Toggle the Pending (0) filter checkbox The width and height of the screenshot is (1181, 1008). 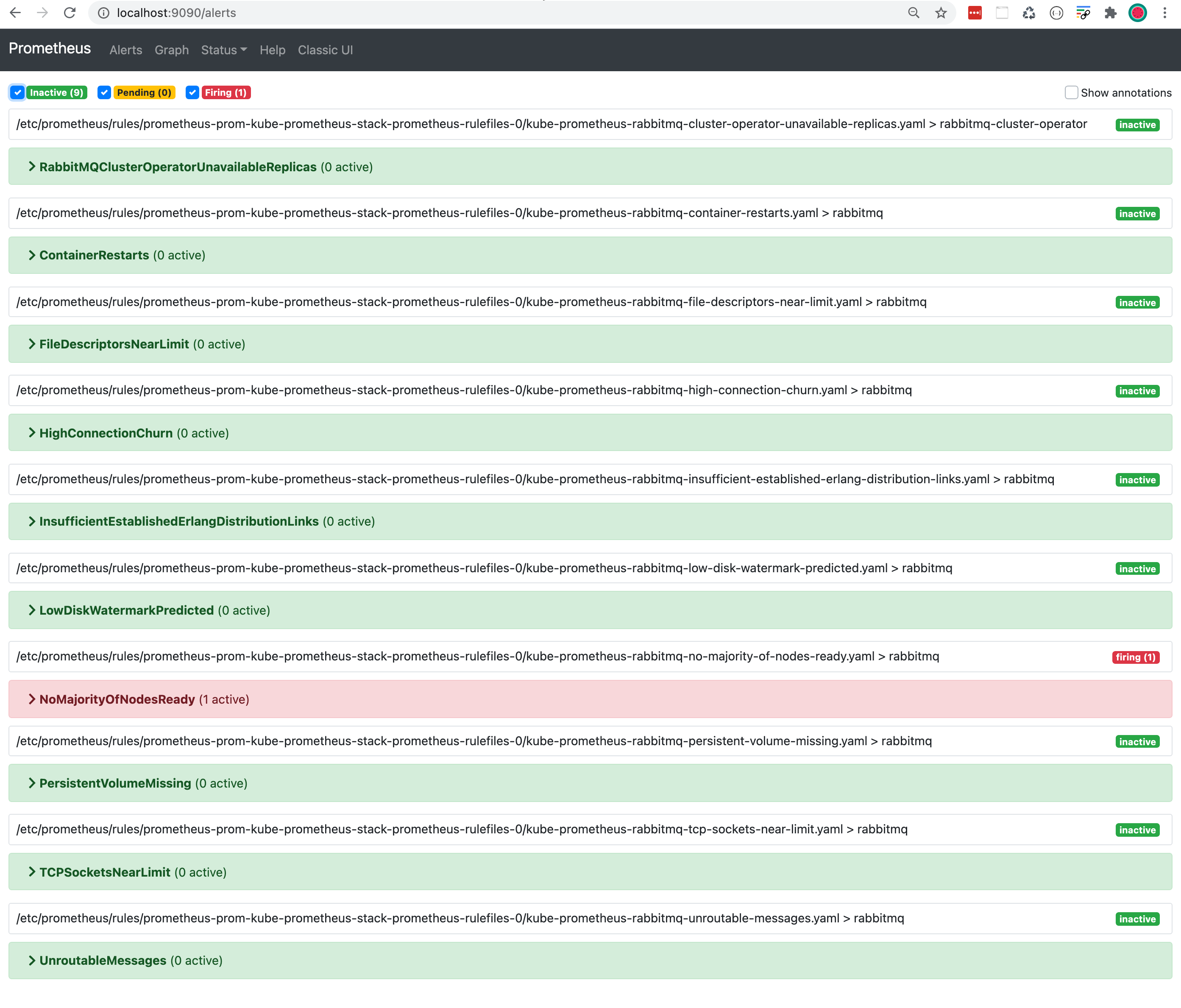point(104,92)
